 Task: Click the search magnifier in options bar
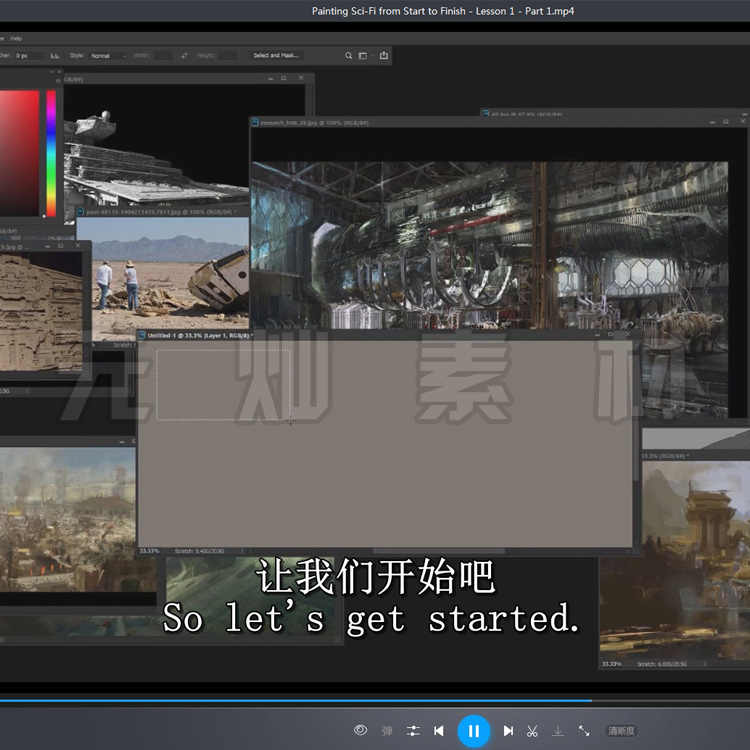pos(349,56)
